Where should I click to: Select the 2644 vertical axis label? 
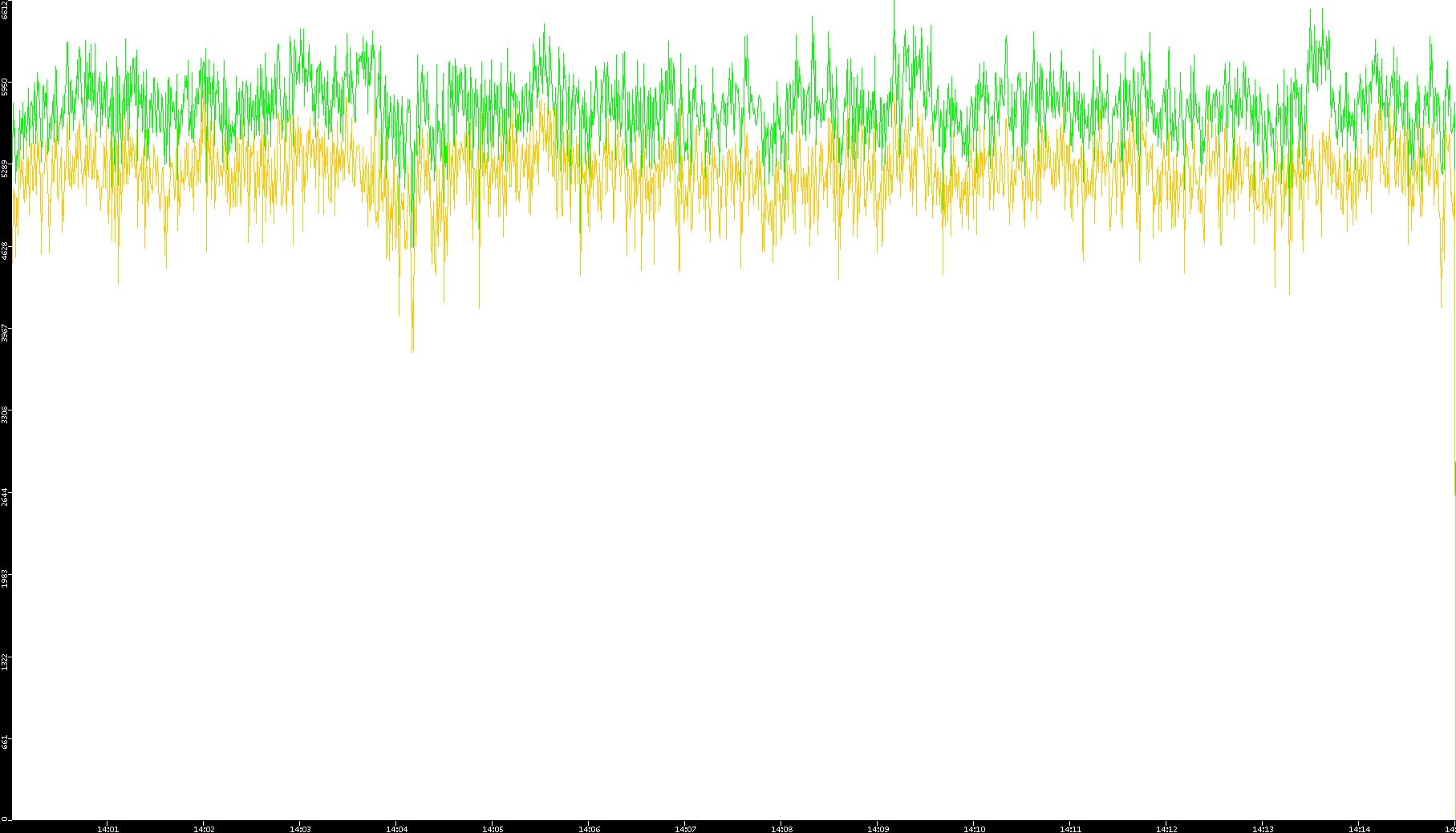5,496
